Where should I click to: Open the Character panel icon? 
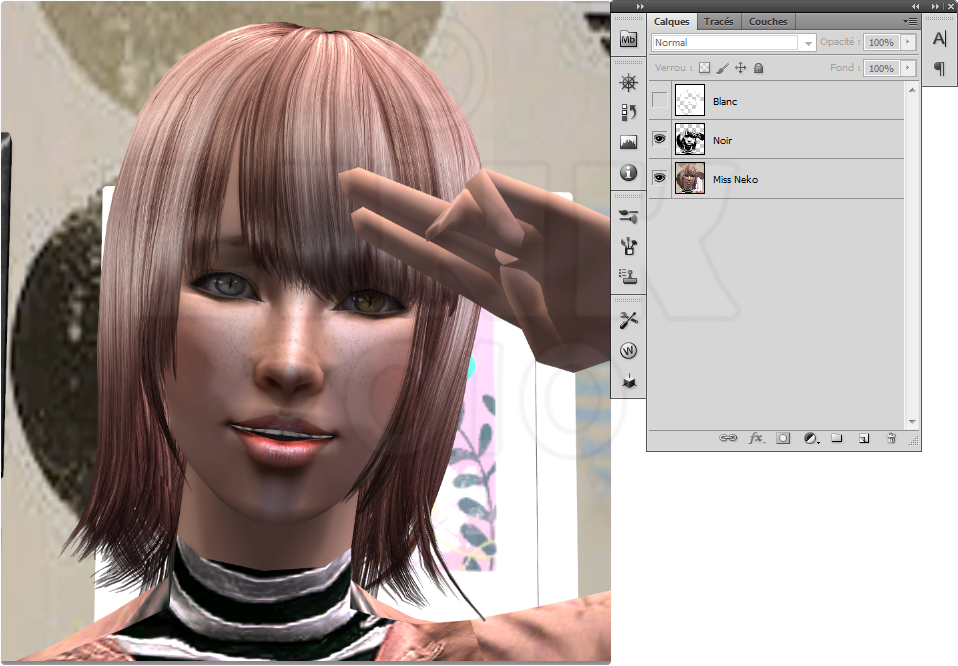[939, 39]
